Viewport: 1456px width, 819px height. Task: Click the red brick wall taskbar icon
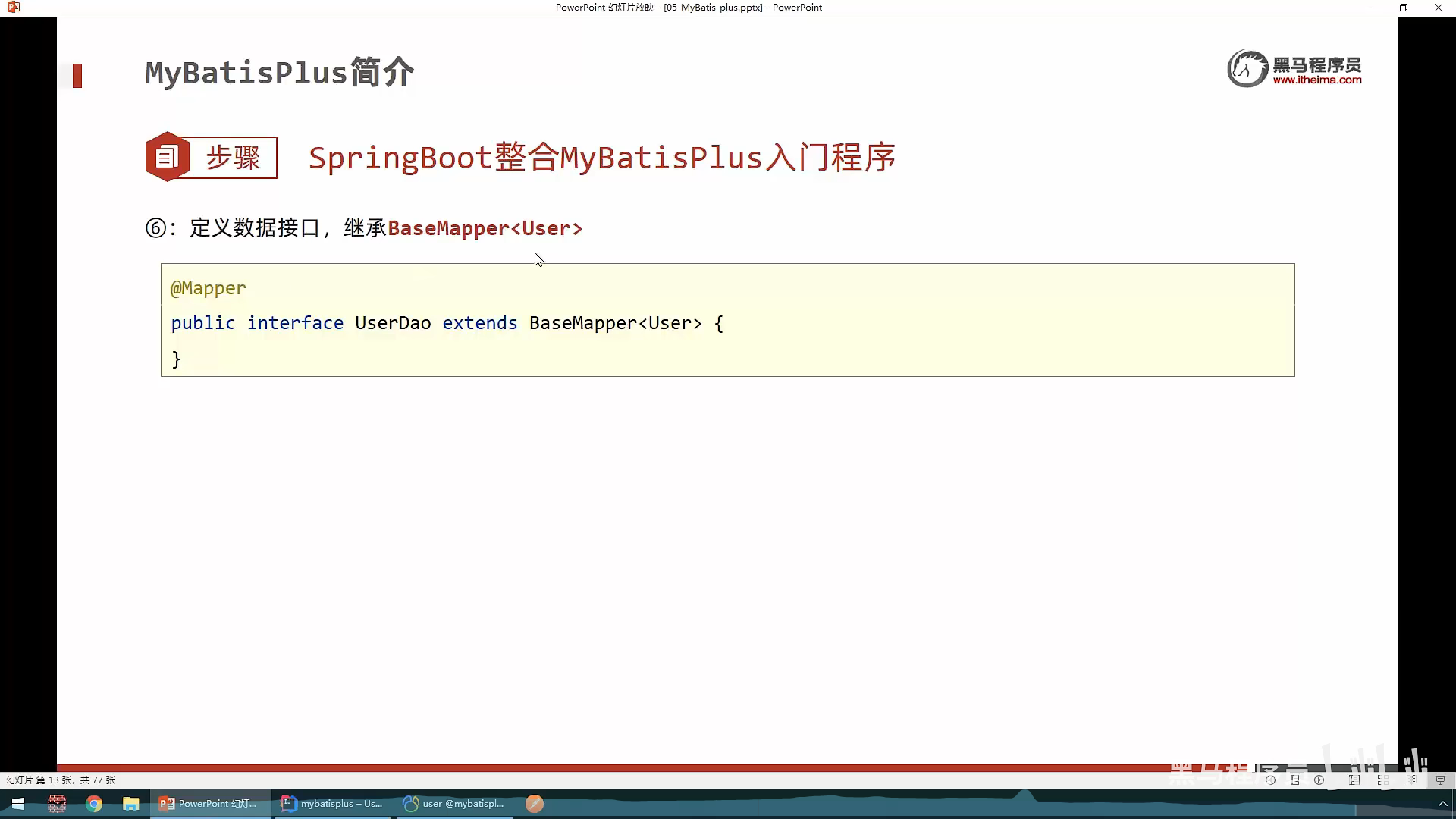pos(57,804)
